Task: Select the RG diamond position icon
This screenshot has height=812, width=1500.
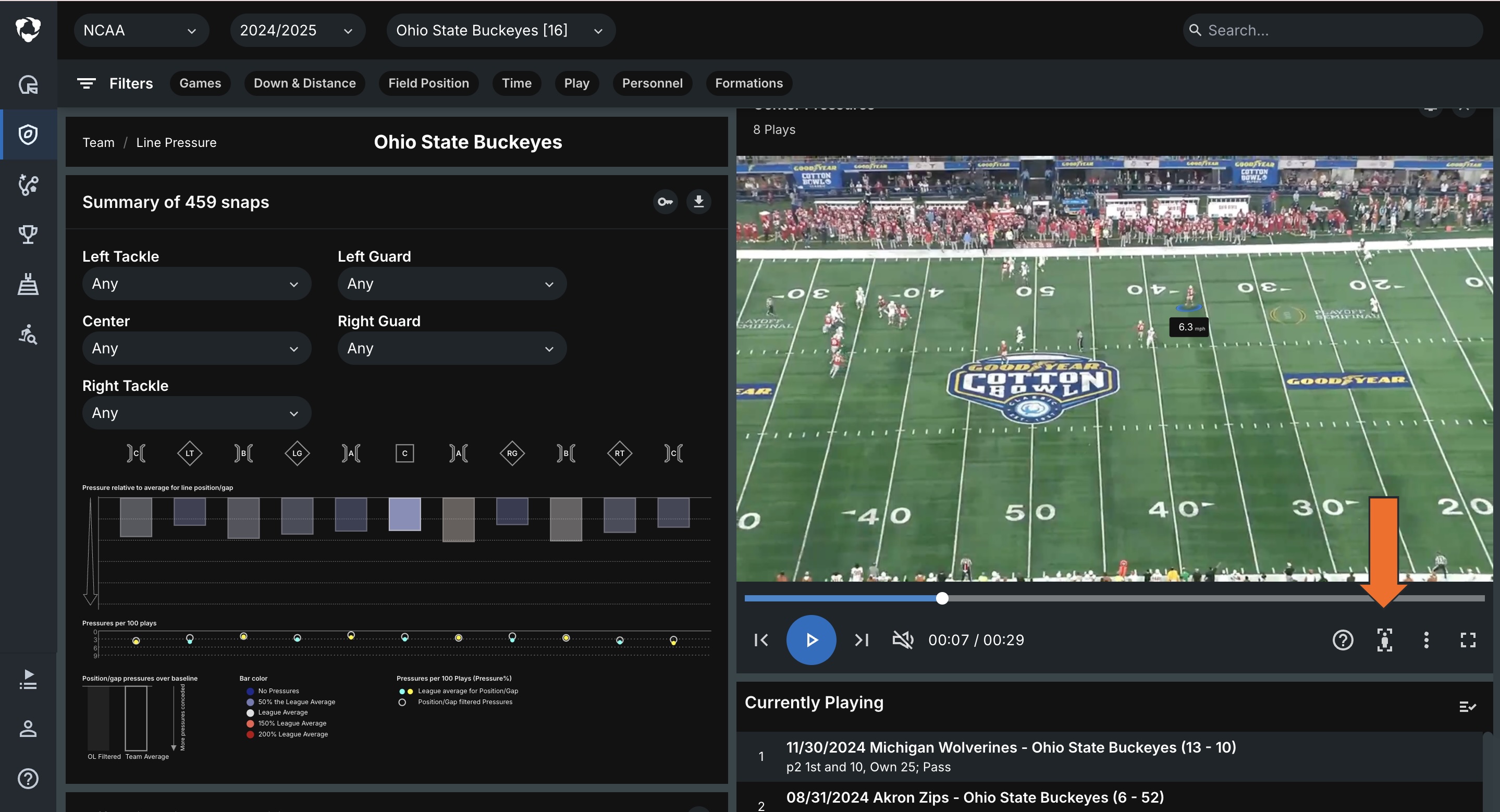Action: tap(512, 453)
